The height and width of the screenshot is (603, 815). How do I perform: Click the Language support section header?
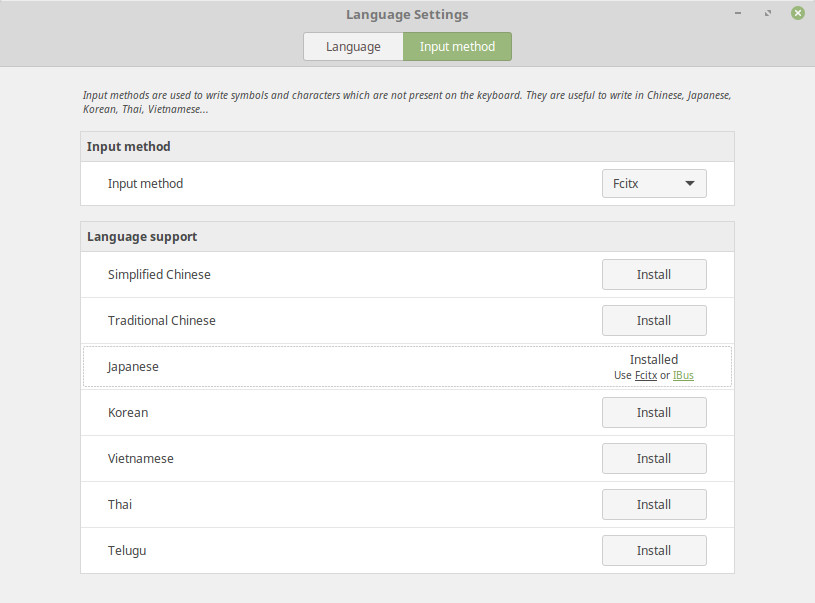(x=142, y=237)
